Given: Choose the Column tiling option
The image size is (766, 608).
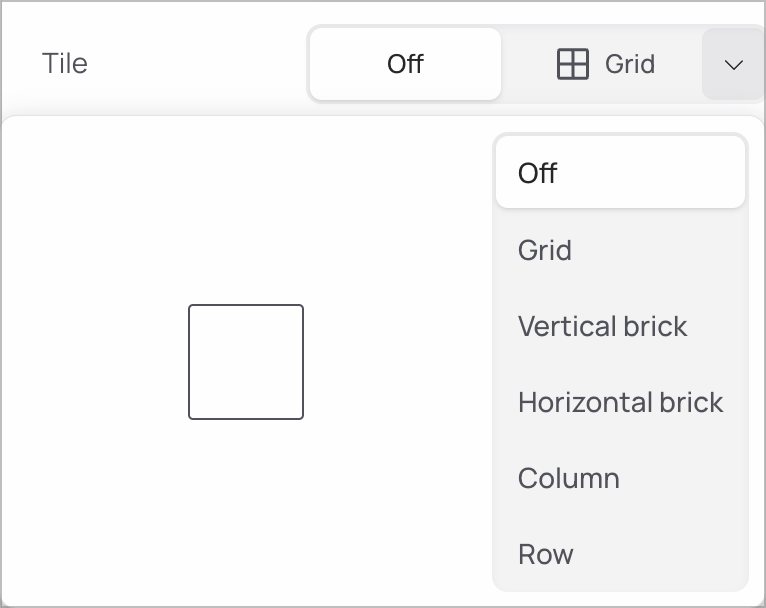Looking at the screenshot, I should [x=568, y=478].
